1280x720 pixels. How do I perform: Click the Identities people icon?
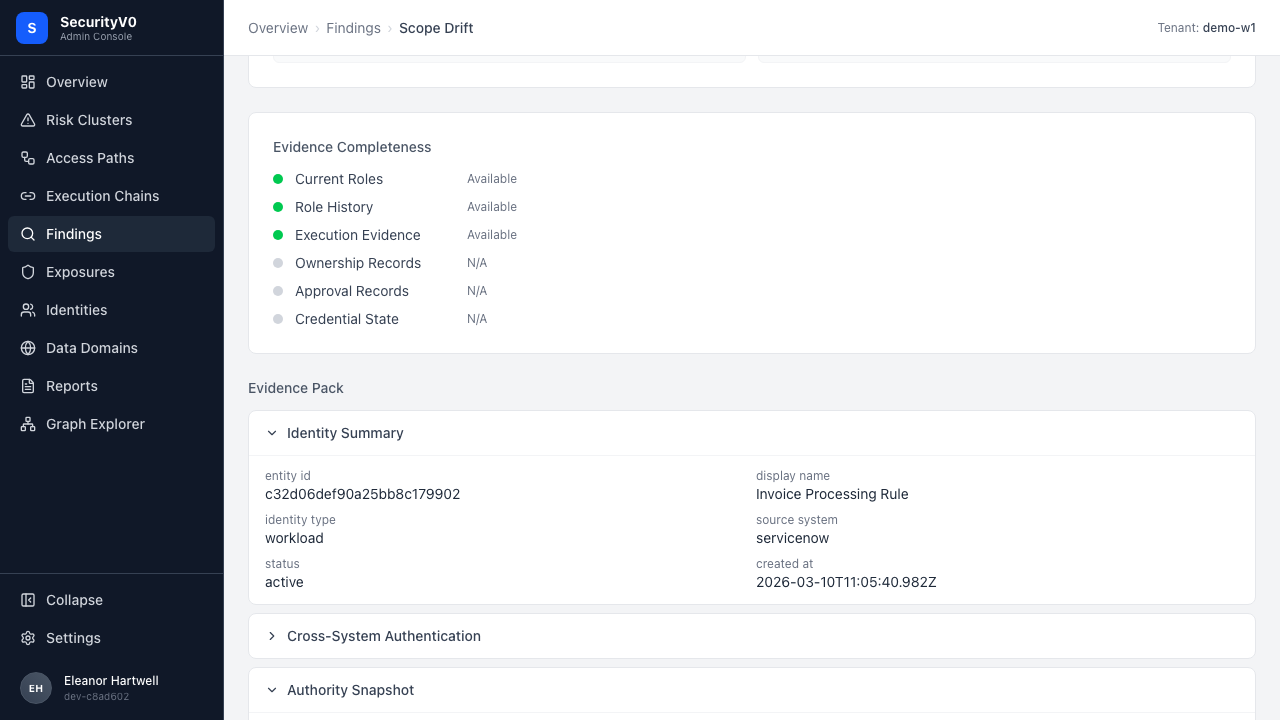pyautogui.click(x=28, y=310)
